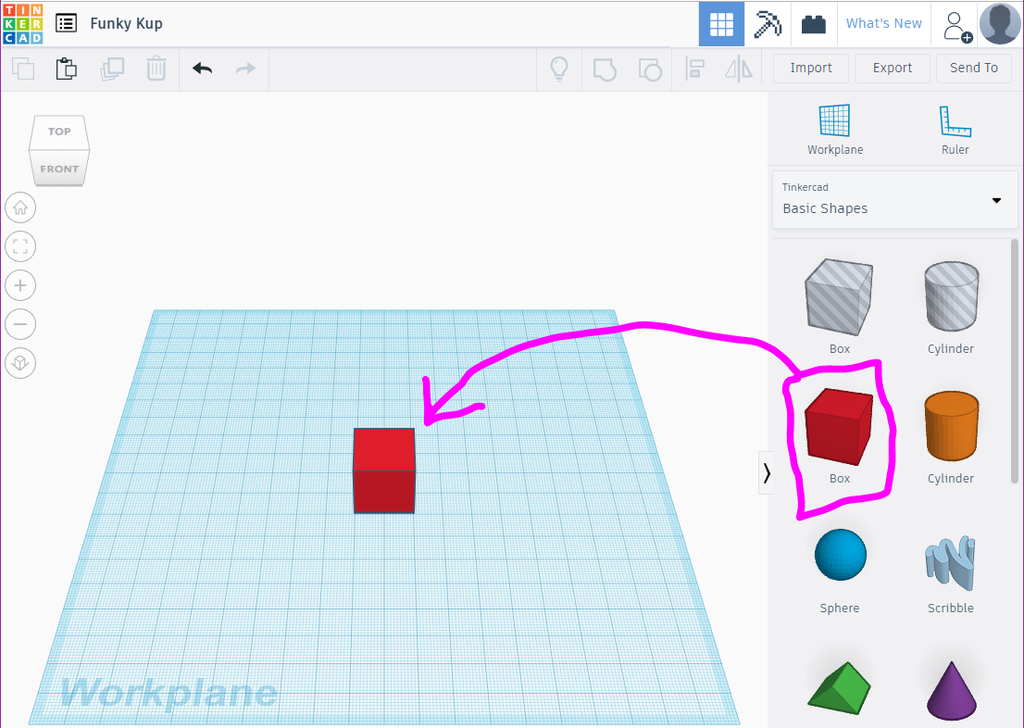This screenshot has height=728, width=1024.
Task: Click the Export button
Action: coord(892,68)
